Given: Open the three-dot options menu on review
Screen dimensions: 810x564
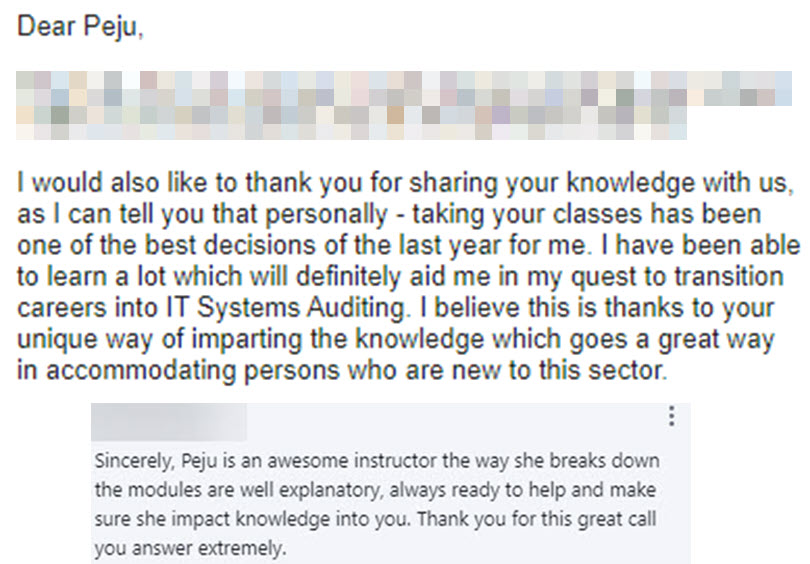Looking at the screenshot, I should click(671, 416).
